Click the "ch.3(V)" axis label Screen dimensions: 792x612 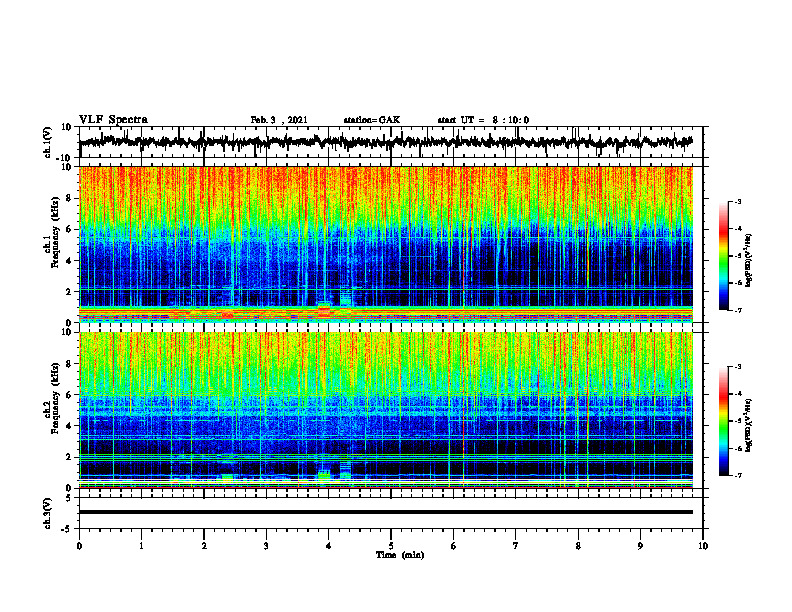[x=48, y=513]
